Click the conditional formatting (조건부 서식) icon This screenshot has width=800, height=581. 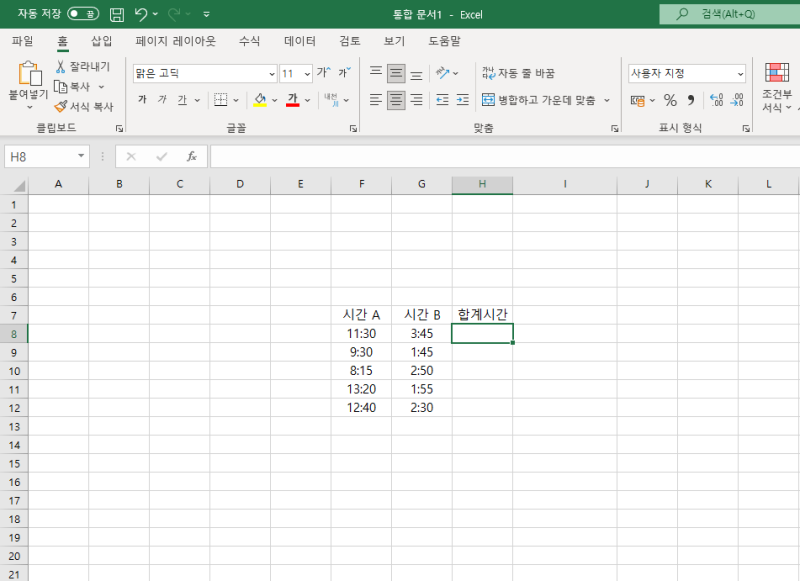point(777,72)
